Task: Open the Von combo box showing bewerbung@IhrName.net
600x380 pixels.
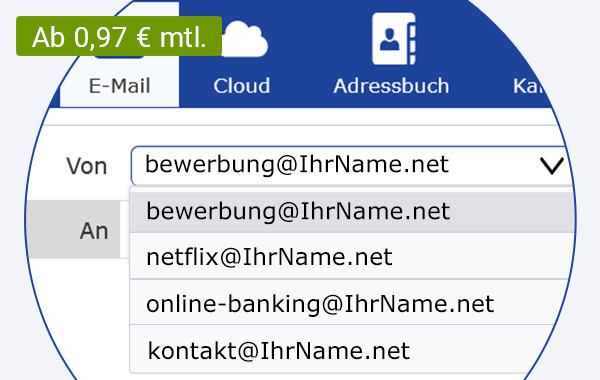Action: click(x=348, y=165)
